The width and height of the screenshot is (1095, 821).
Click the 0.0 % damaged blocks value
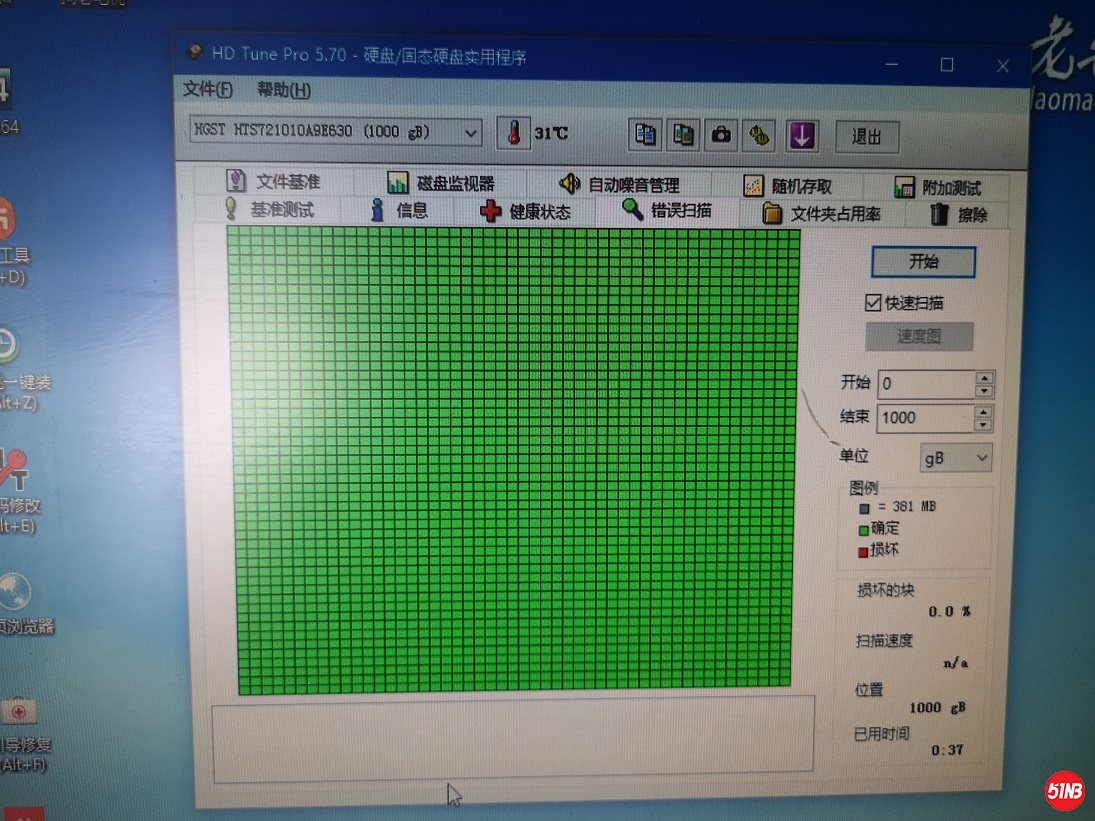[948, 612]
